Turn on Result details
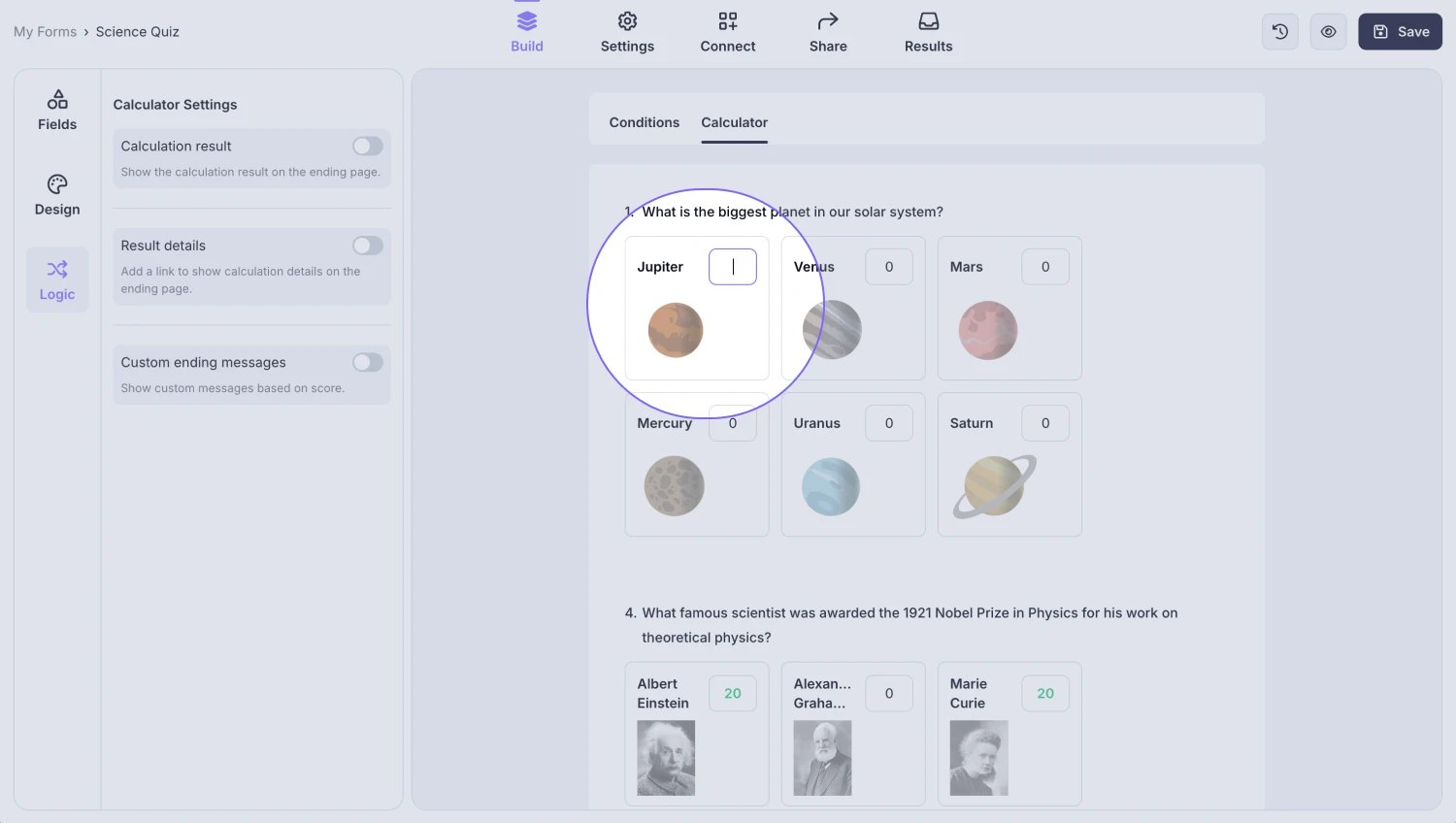The image size is (1456, 823). (367, 246)
